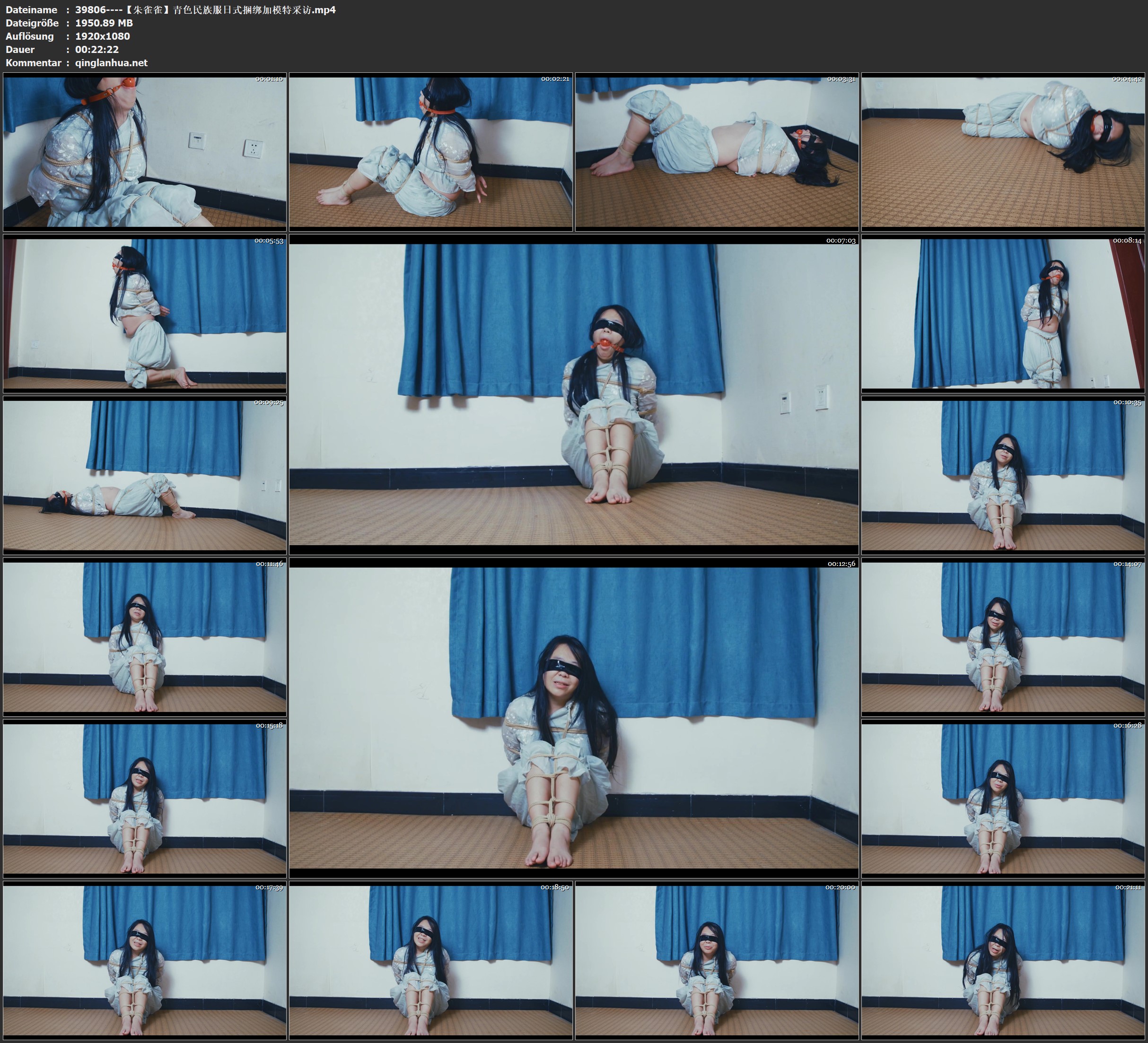
Task: Click the thumbnail timestamped 00:01:10
Action: click(x=145, y=152)
